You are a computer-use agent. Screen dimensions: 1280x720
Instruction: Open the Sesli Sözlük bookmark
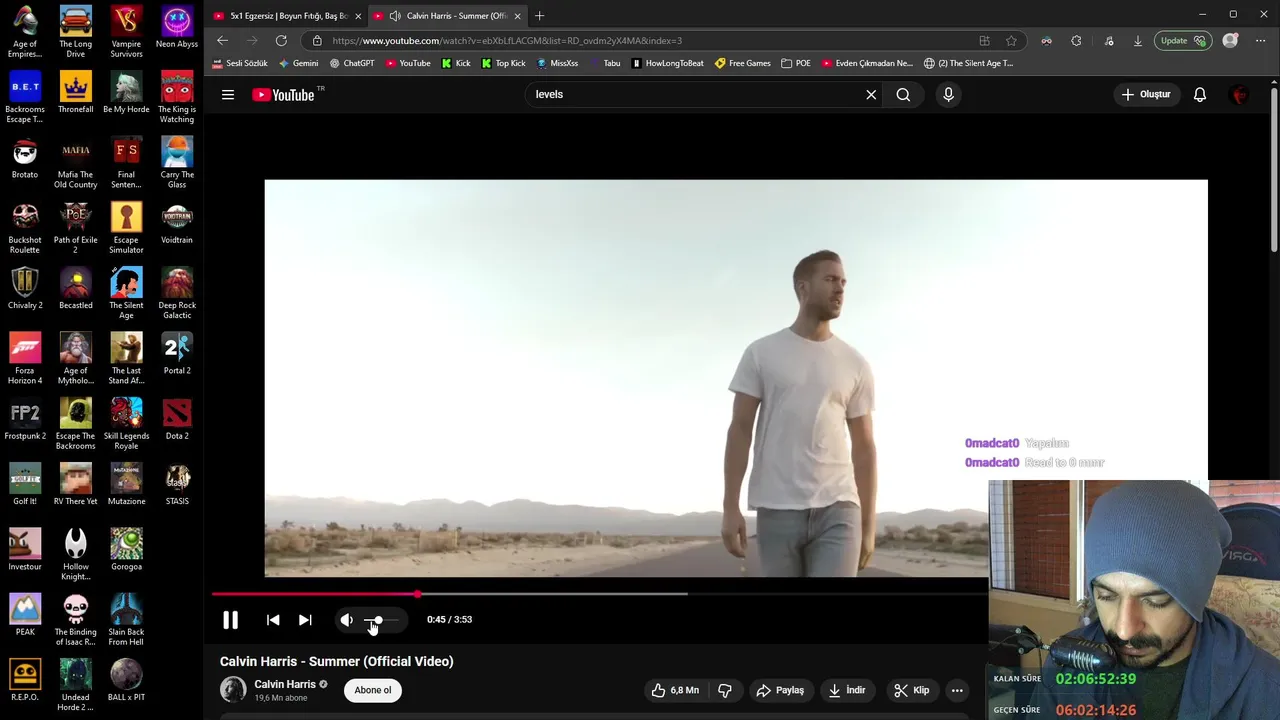pos(240,63)
